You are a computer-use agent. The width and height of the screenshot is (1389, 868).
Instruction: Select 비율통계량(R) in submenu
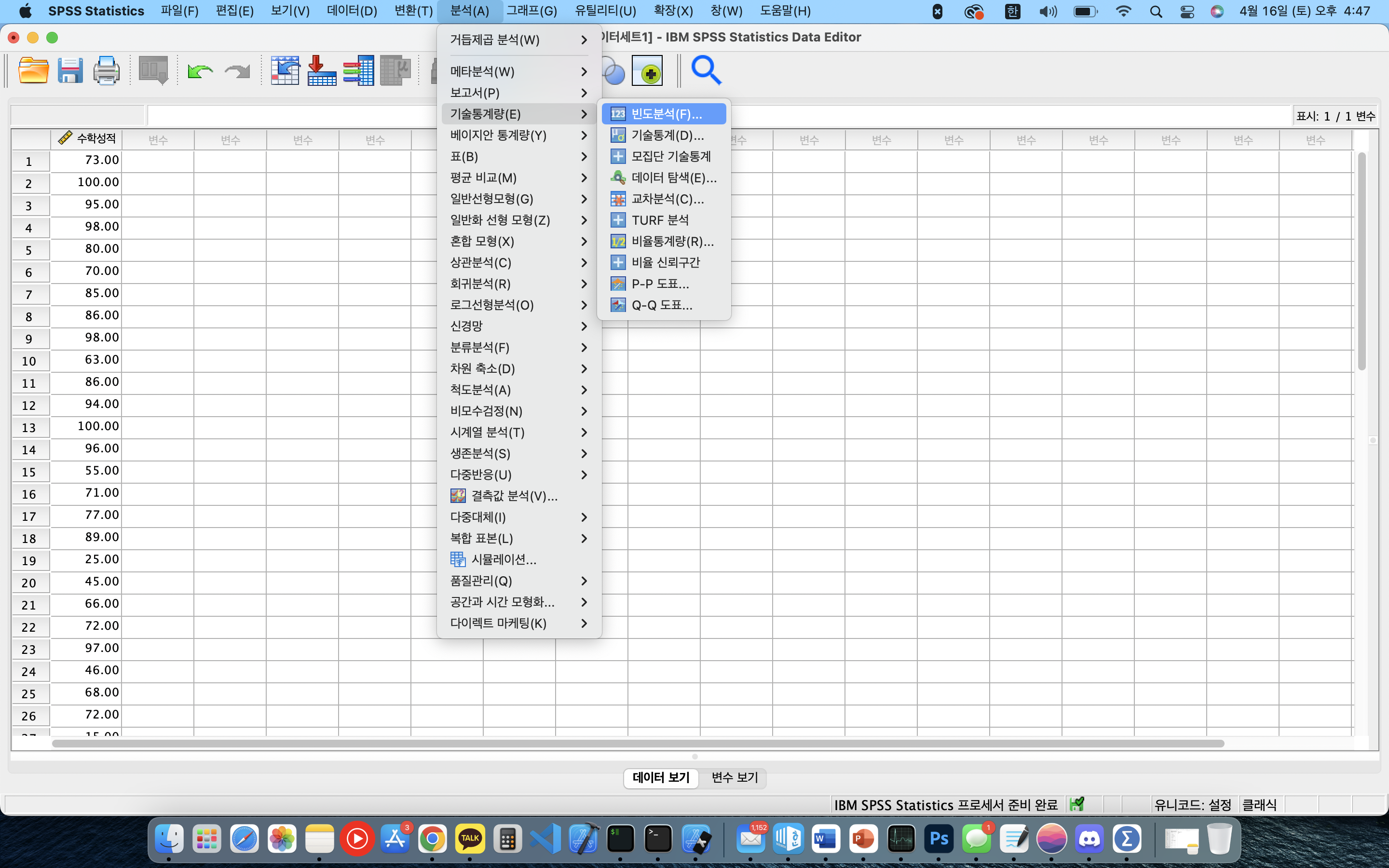point(664,241)
